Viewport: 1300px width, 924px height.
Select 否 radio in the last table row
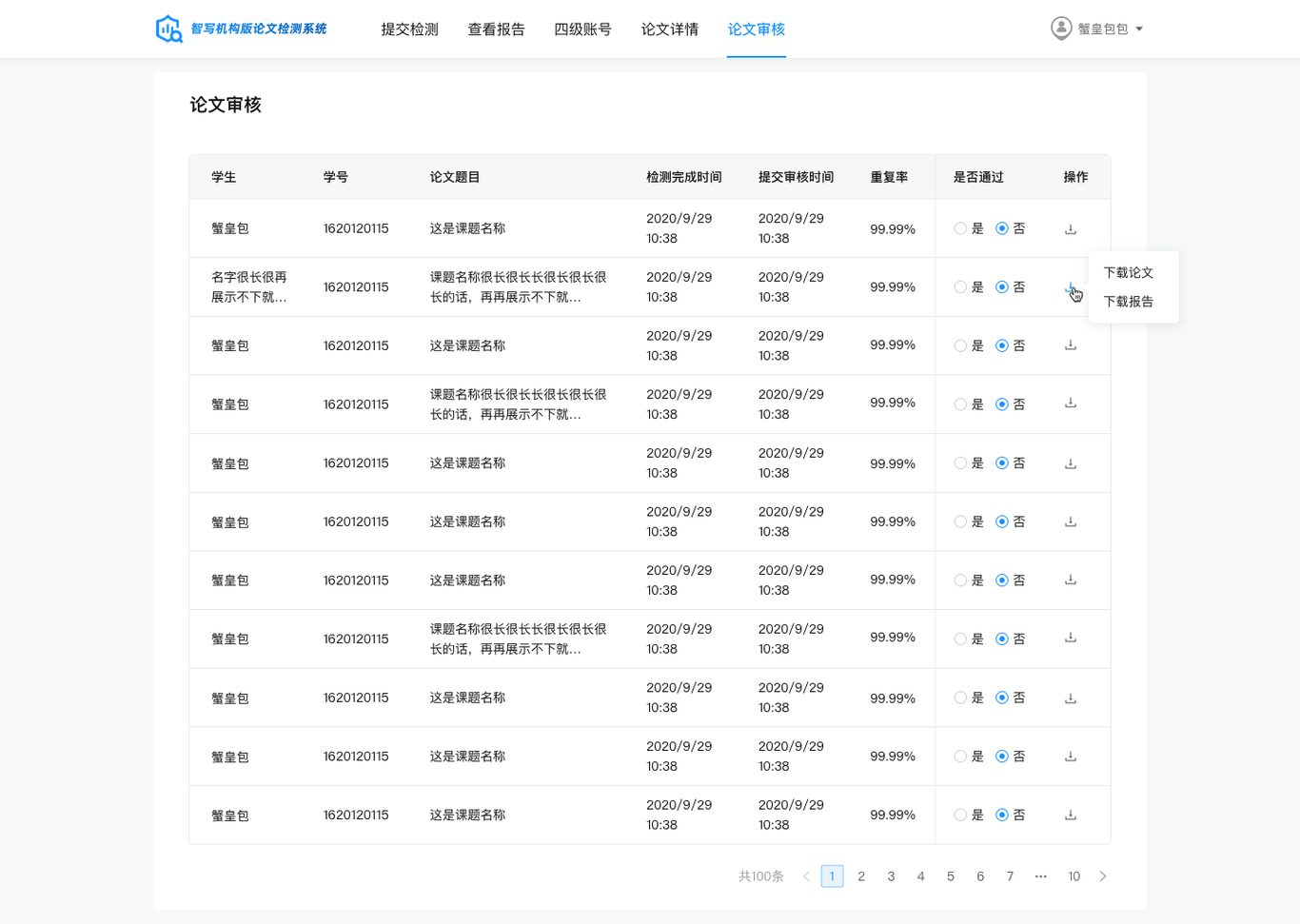[1002, 815]
